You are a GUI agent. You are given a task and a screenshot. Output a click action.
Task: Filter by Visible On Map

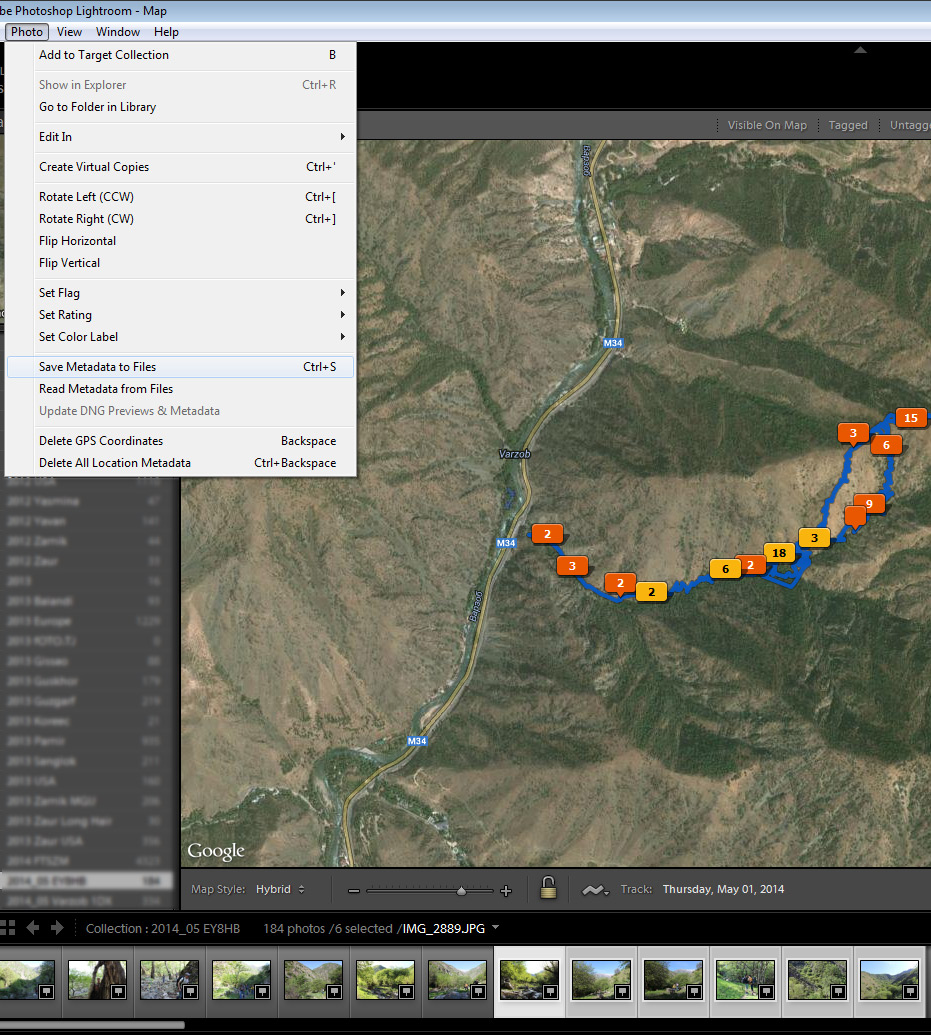[767, 125]
